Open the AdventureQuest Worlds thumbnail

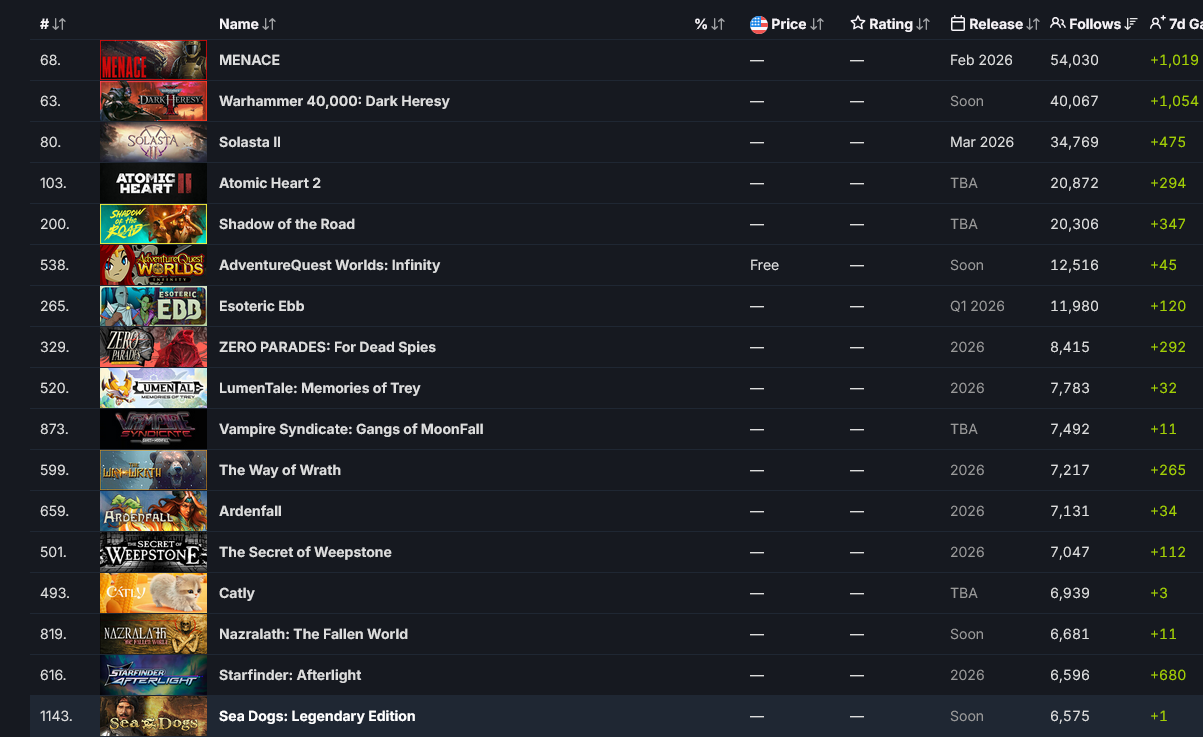coord(153,265)
